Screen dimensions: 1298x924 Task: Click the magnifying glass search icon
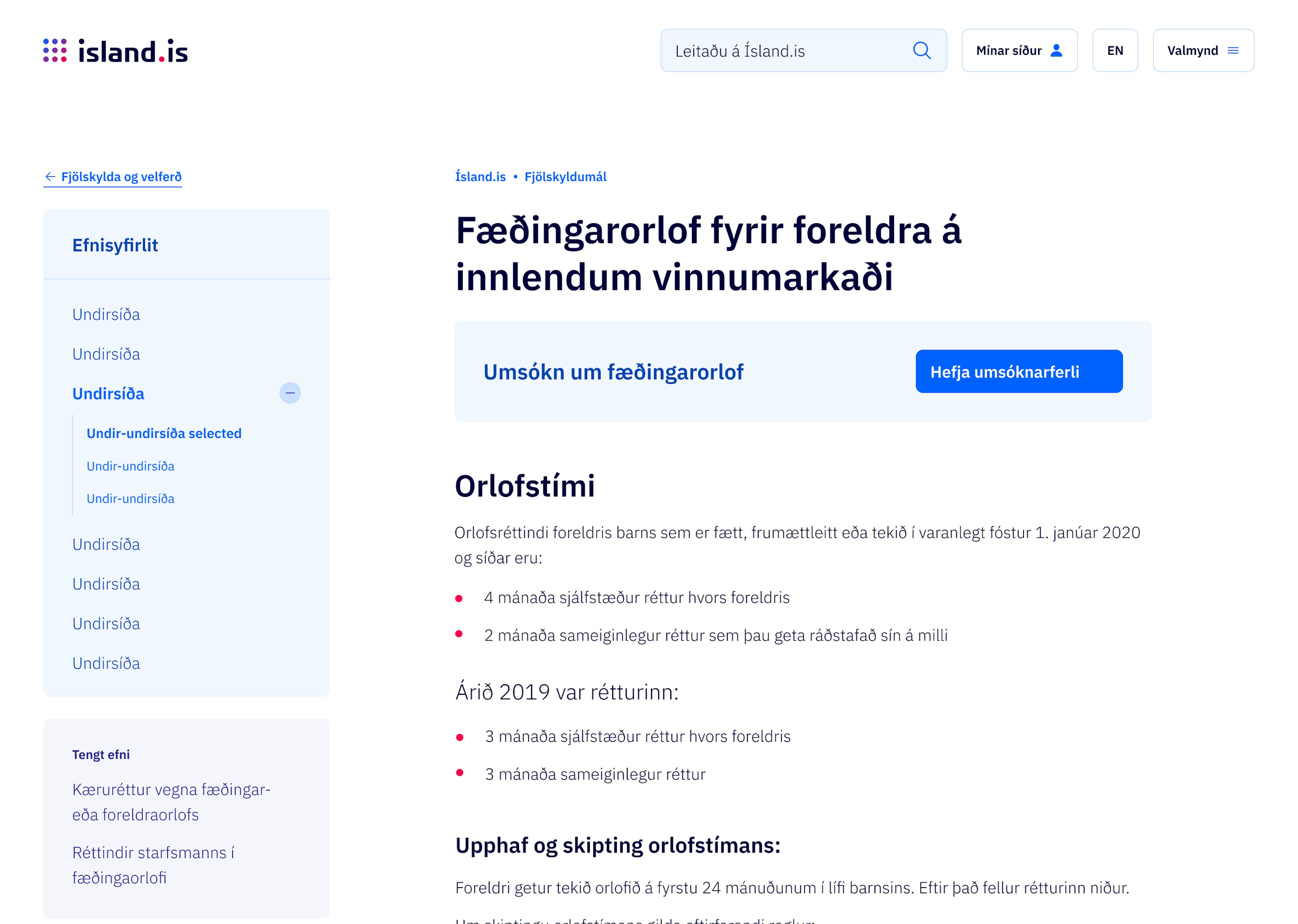(921, 51)
